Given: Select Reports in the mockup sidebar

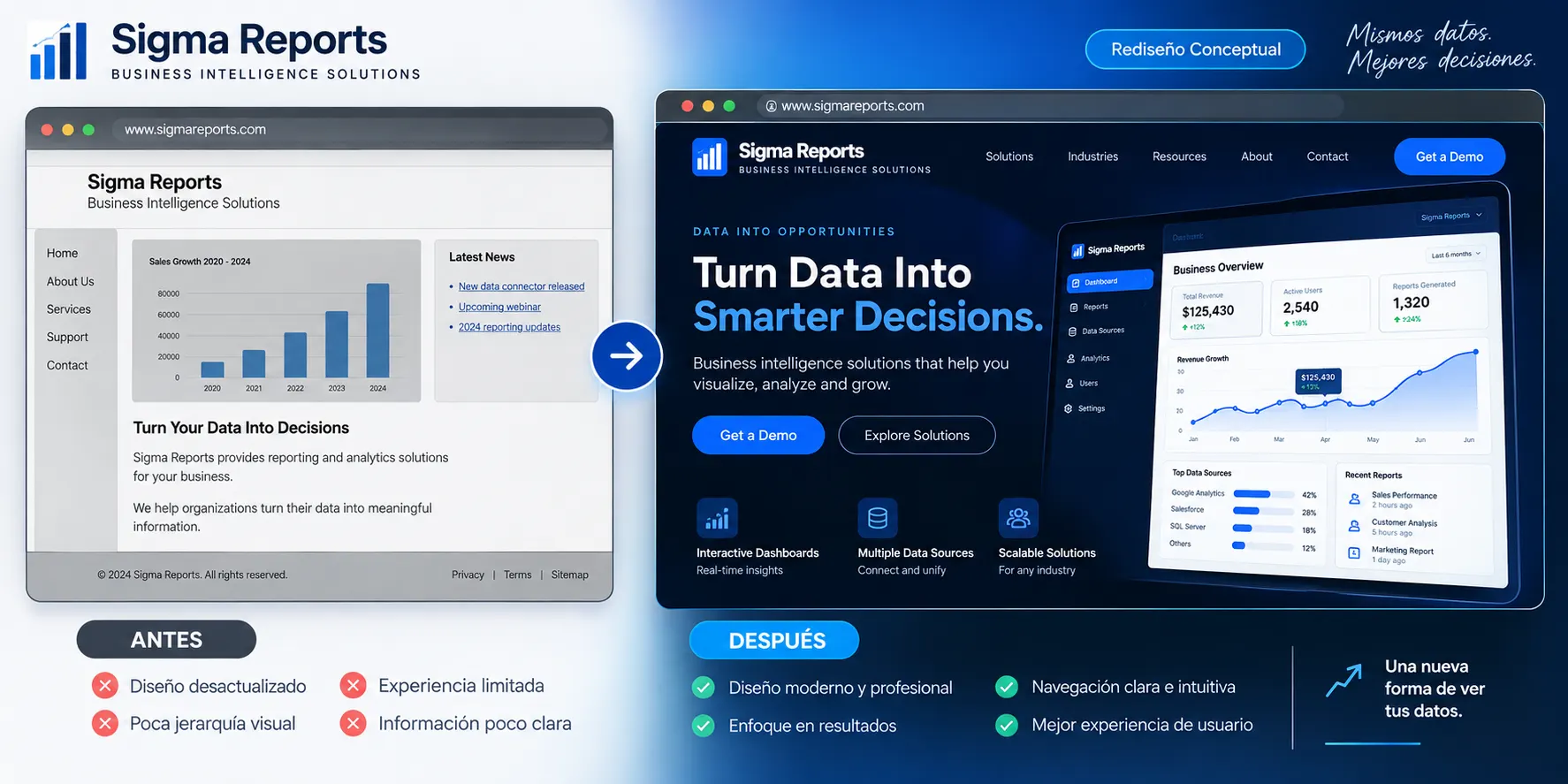Looking at the screenshot, I should 1089,307.
